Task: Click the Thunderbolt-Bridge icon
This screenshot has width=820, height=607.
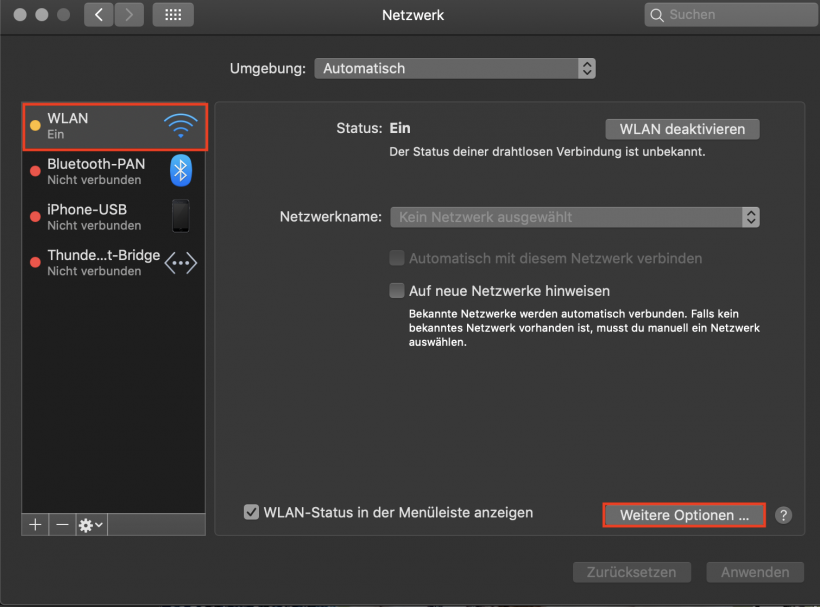Action: 180,262
